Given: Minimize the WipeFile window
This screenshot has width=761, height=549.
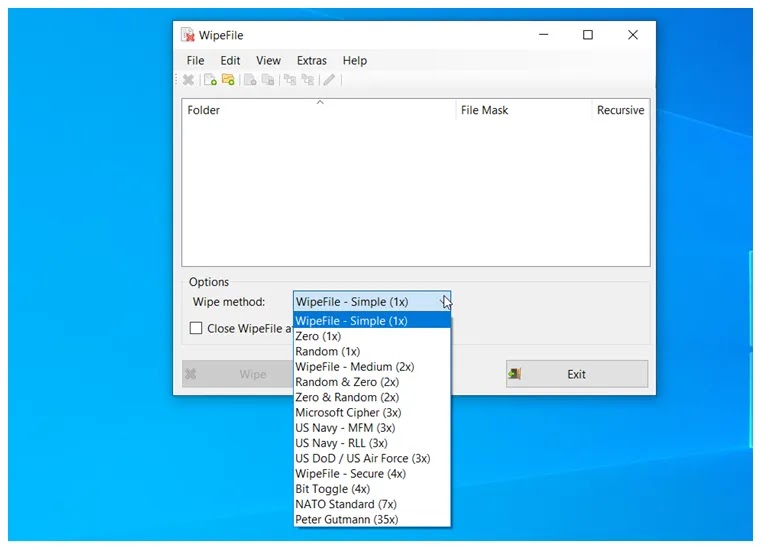Looking at the screenshot, I should pyautogui.click(x=544, y=35).
